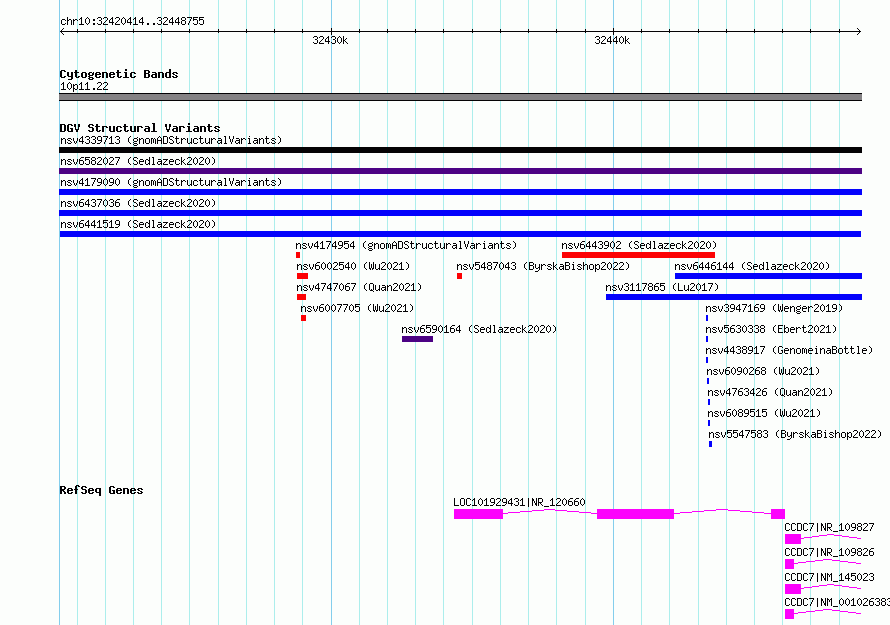Click the nsv6590164 (Sedlazeck2020) label
The image size is (890, 625).
479,329
